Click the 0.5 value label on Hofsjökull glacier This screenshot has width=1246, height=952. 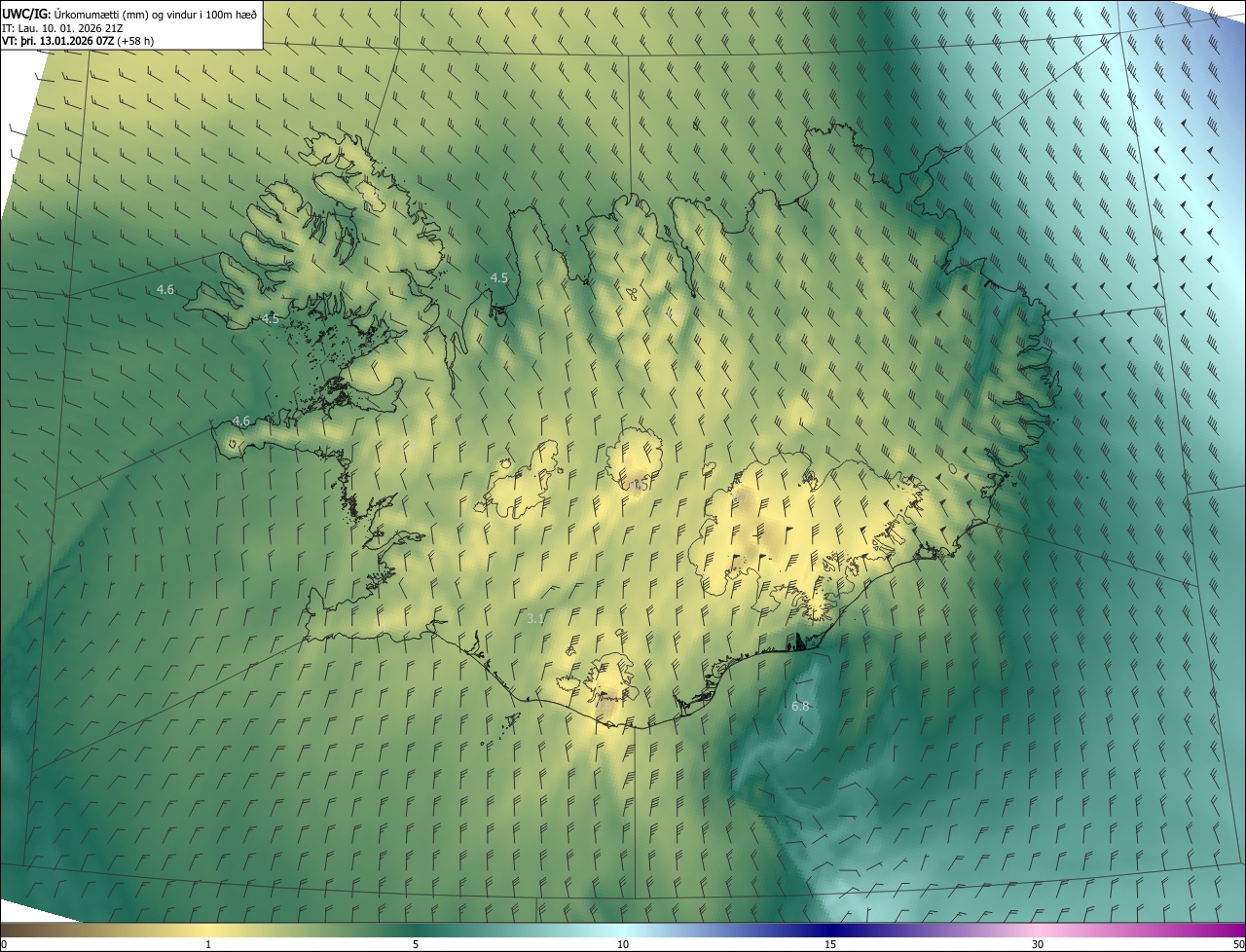pos(640,485)
